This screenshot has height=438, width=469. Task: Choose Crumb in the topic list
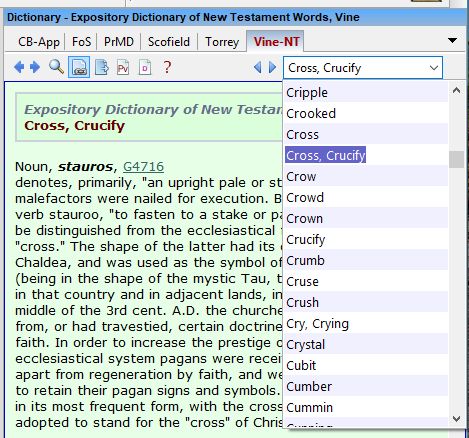point(365,261)
